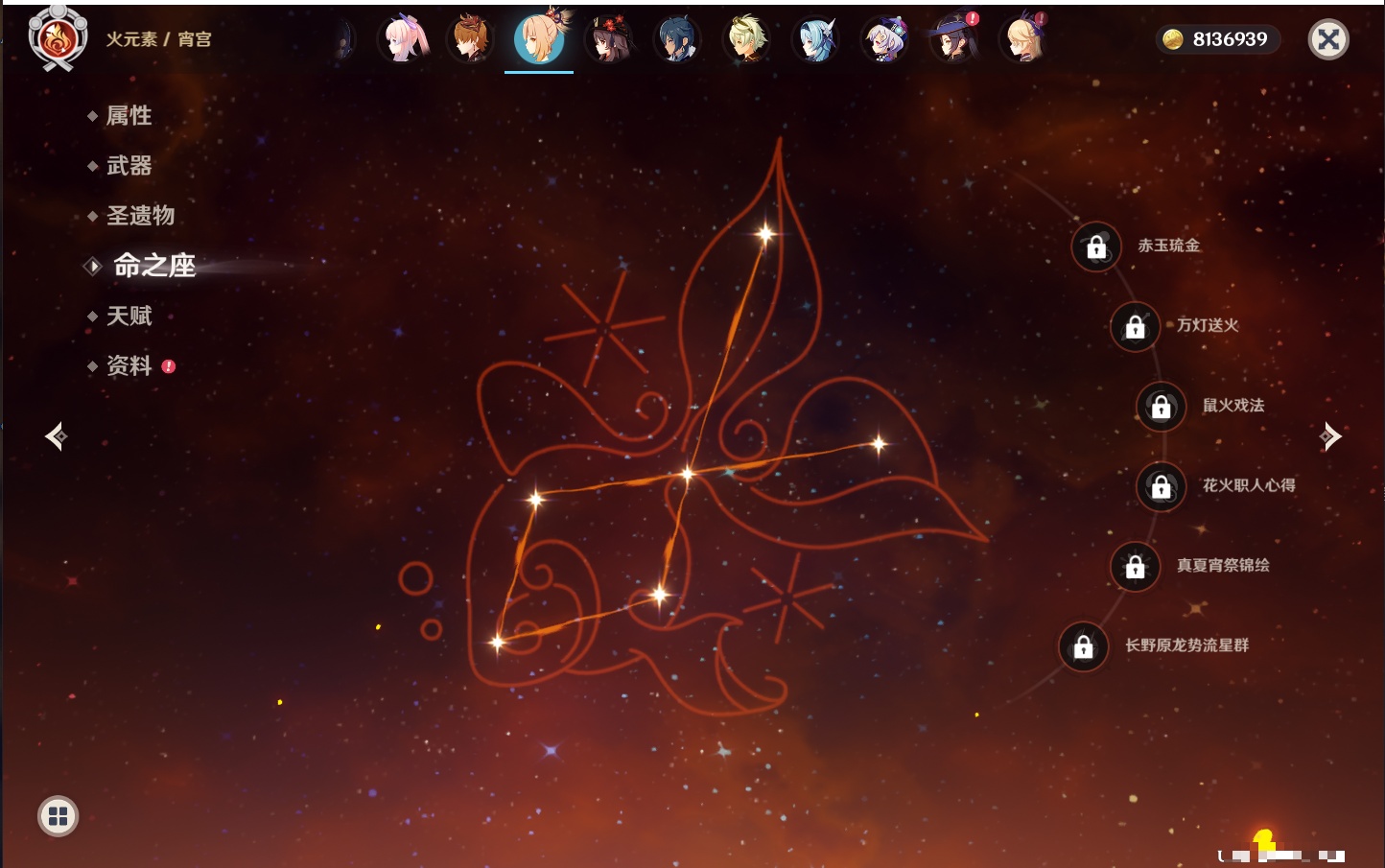Viewport: 1385px width, 868px height.
Task: Click the 长野原龙势流星群 constellation label
Action: tap(1186, 645)
